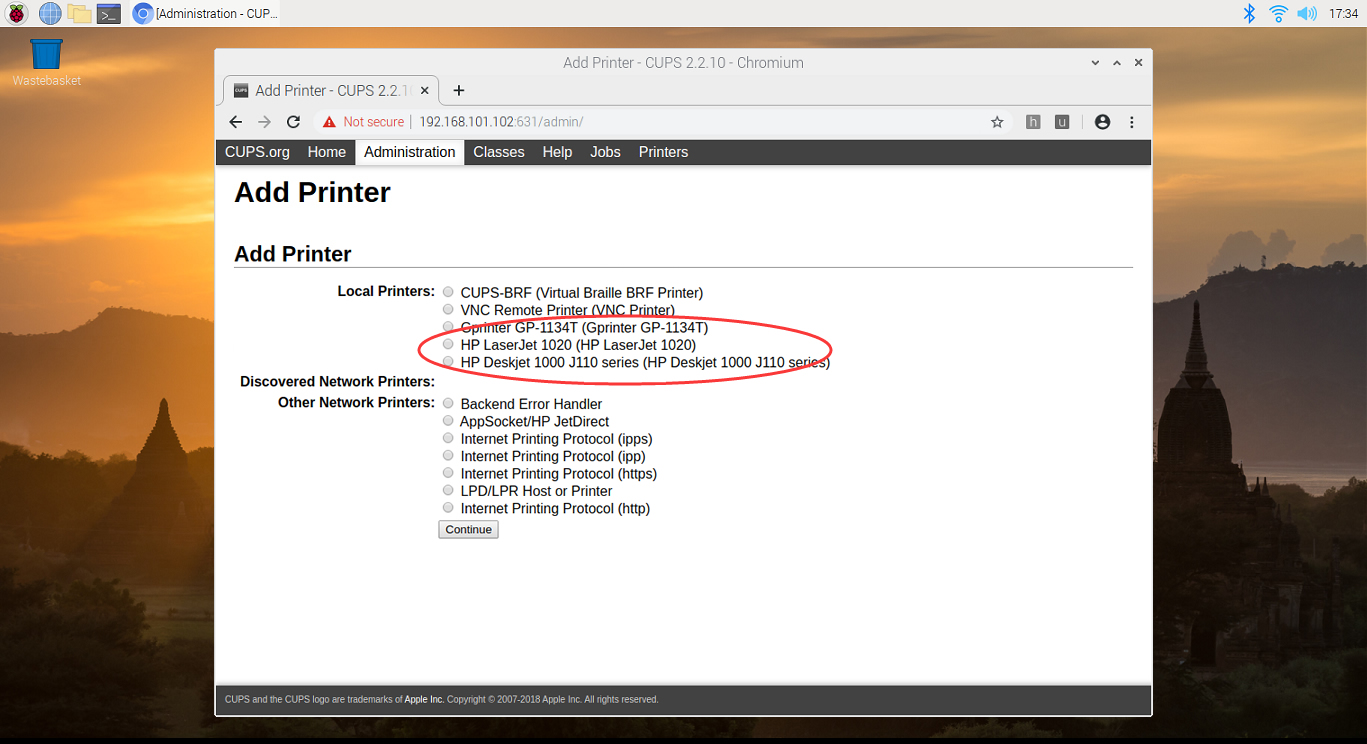1367x744 pixels.
Task: Select the HP Deskjet 1000 J110 radio
Action: tap(448, 362)
